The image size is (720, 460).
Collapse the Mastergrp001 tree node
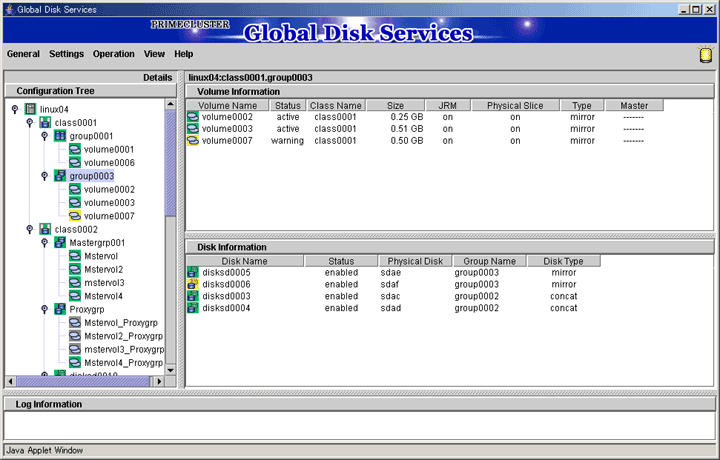[x=44, y=242]
